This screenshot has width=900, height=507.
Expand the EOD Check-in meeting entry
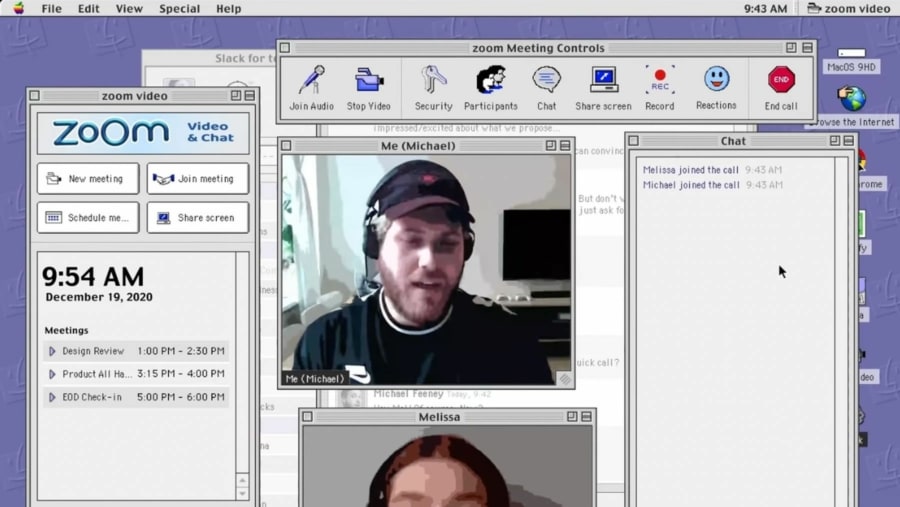pyautogui.click(x=52, y=397)
